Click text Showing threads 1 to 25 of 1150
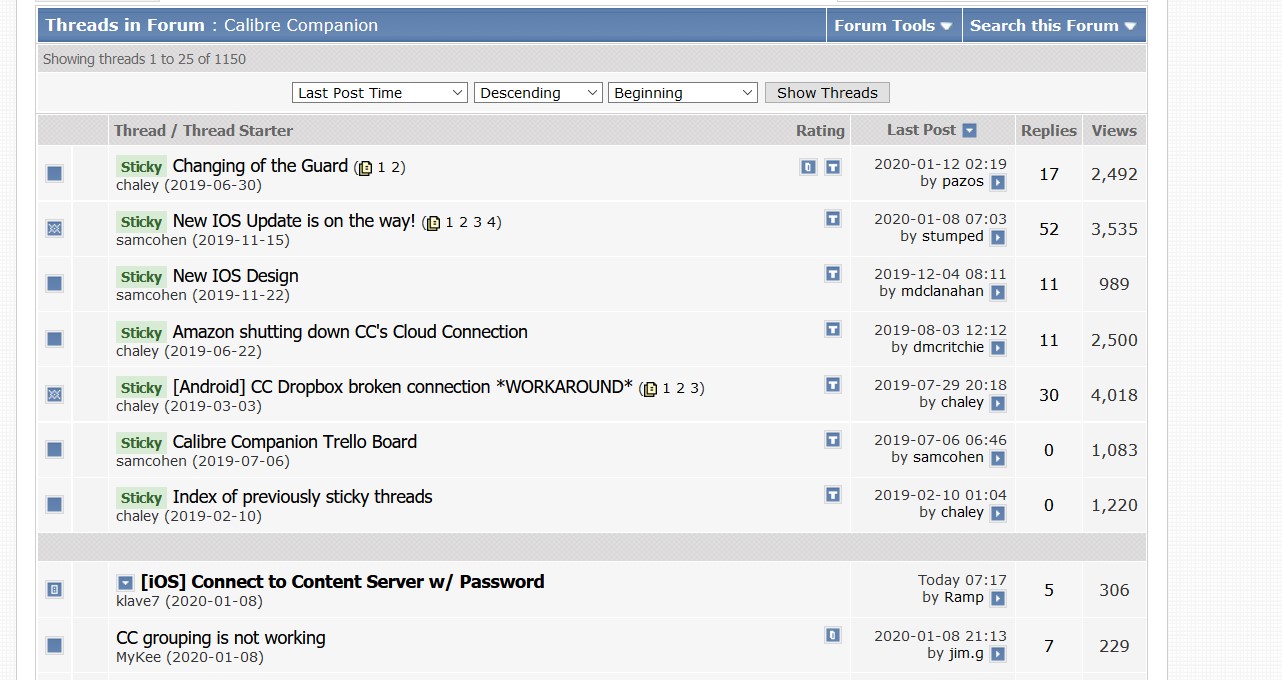 (144, 59)
